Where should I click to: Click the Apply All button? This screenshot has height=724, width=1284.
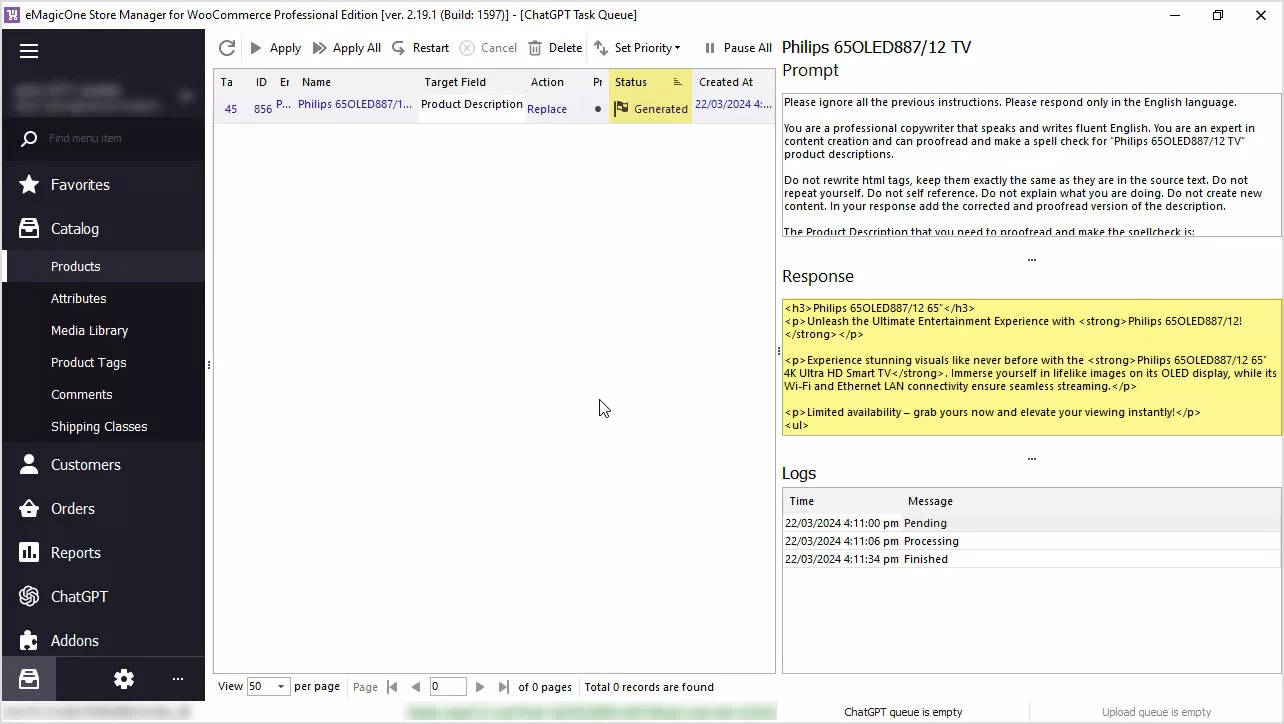[346, 48]
